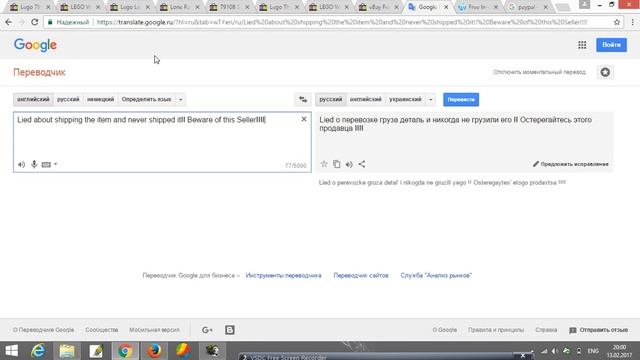Clear the source text with X
This screenshot has height=360, width=640.
click(x=304, y=119)
